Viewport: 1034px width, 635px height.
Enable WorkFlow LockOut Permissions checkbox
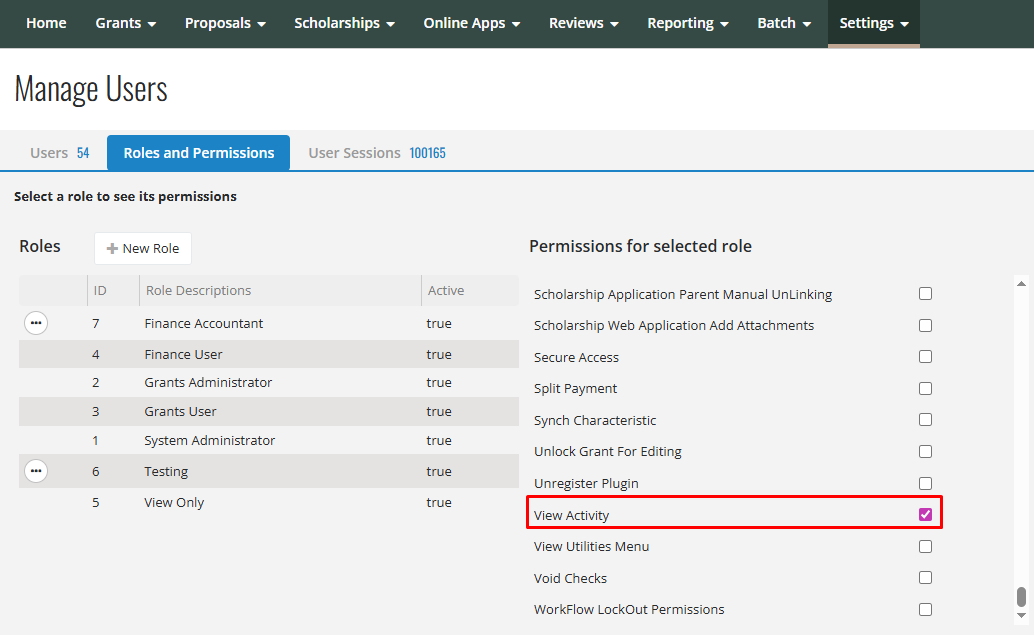coord(925,609)
